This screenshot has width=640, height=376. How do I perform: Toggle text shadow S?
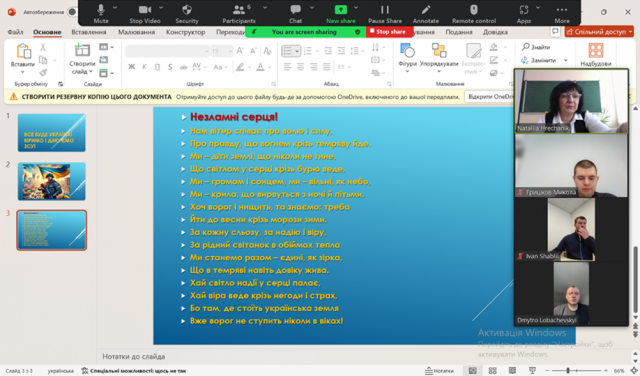[x=170, y=67]
